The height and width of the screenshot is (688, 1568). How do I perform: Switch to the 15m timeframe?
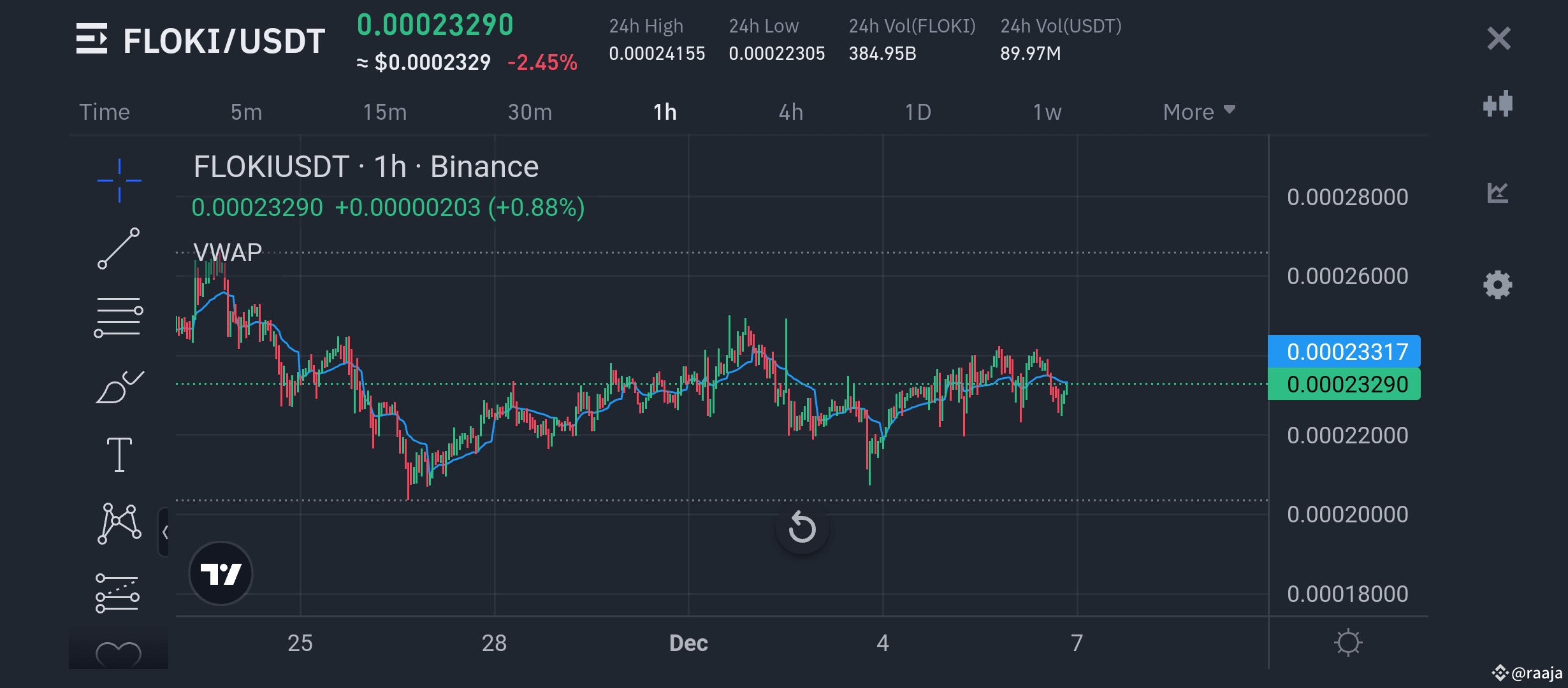point(384,112)
